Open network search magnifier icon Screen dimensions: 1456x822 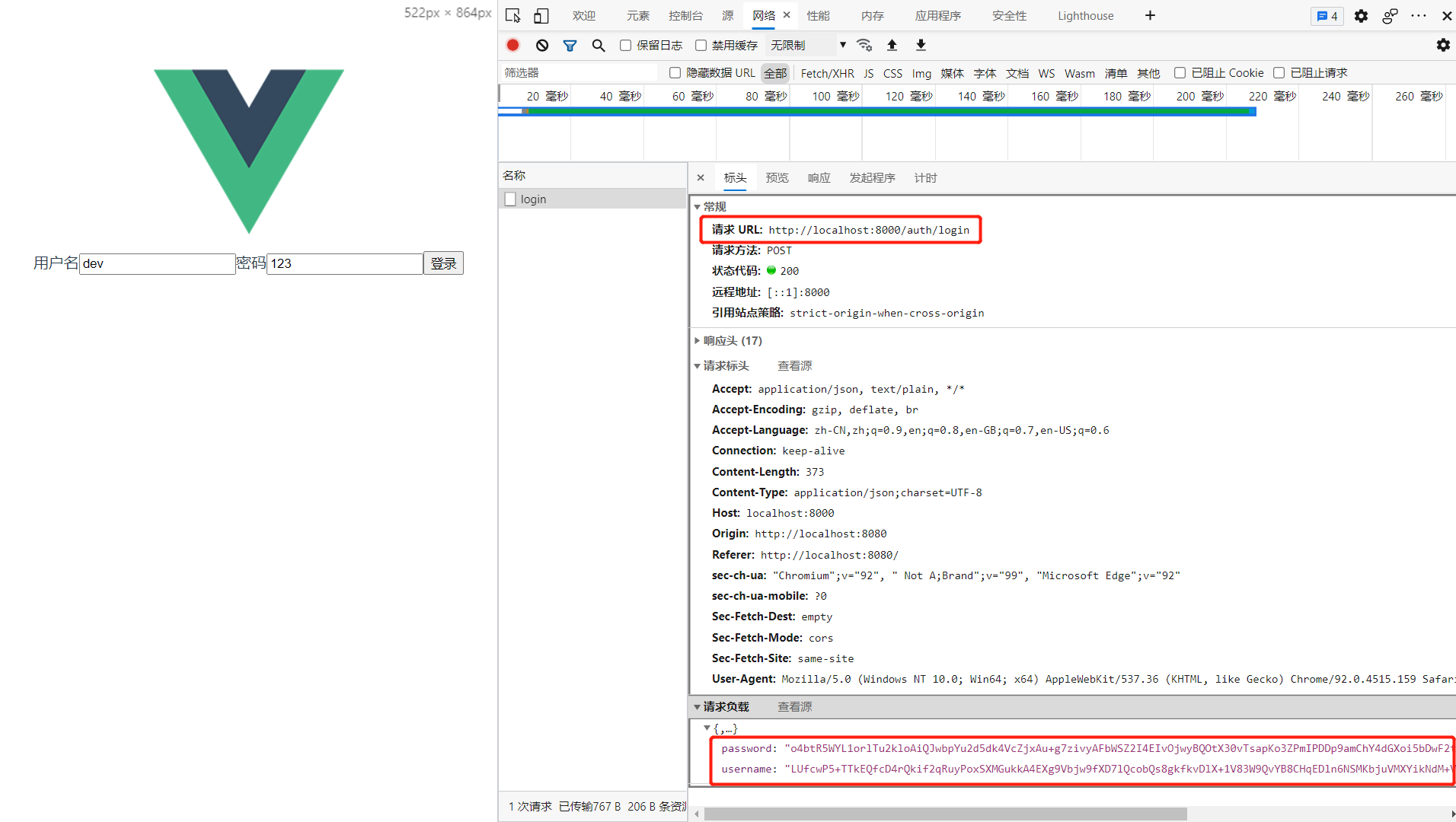599,45
